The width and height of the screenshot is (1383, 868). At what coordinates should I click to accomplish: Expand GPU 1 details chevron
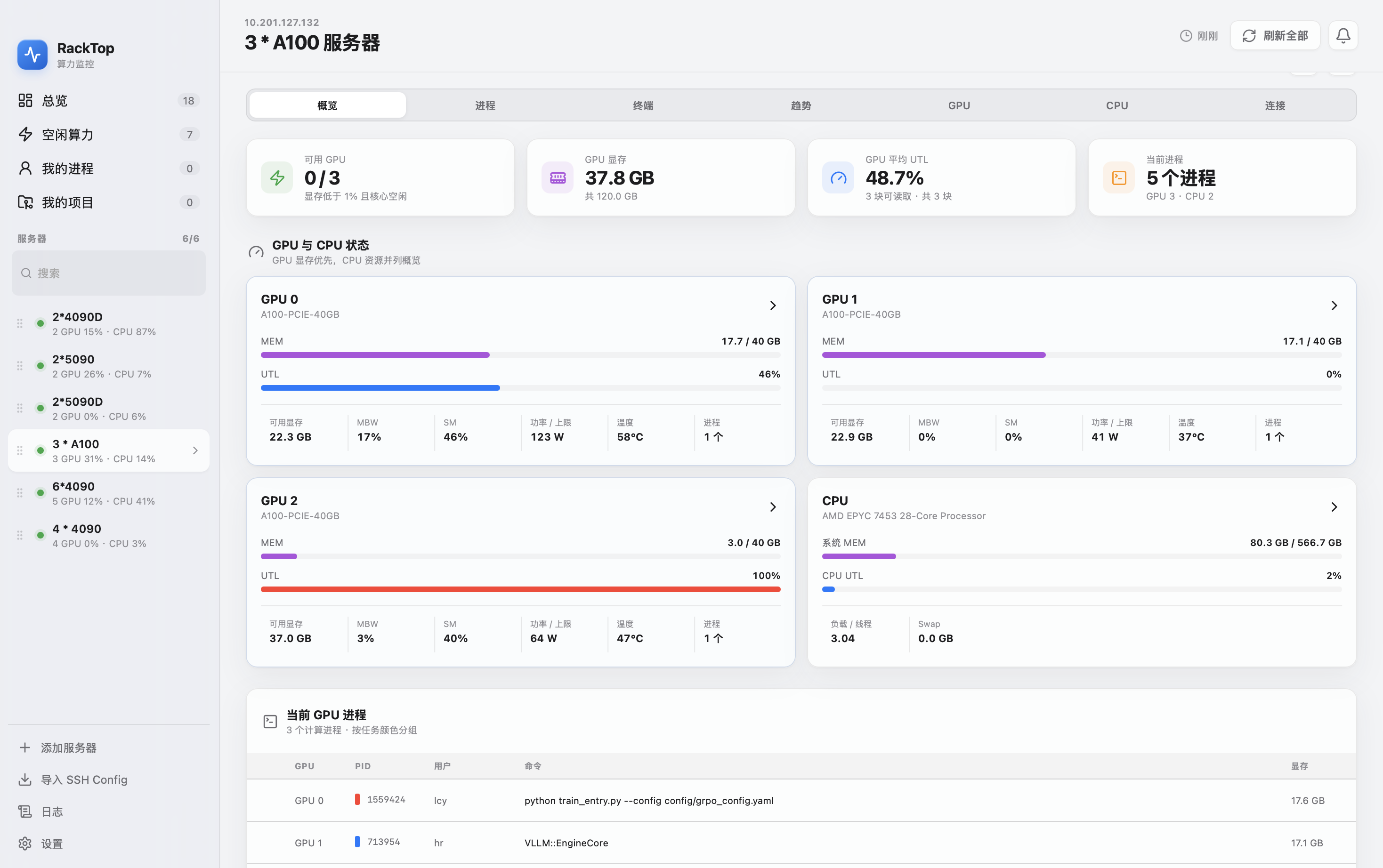[1334, 305]
